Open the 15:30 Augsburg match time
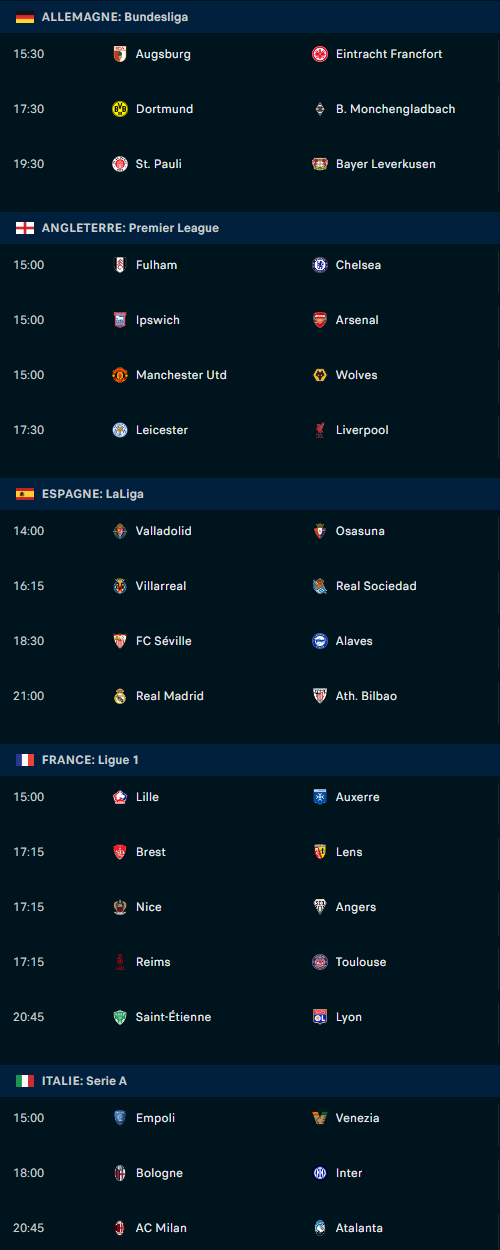 28,54
